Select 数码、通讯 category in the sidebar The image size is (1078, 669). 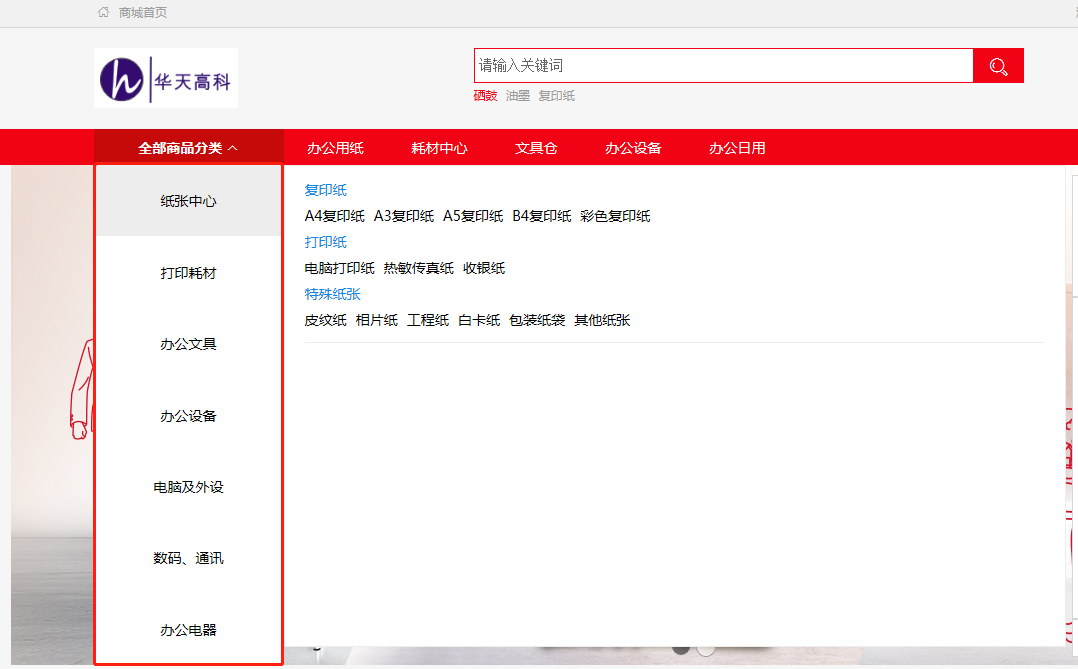click(x=188, y=558)
